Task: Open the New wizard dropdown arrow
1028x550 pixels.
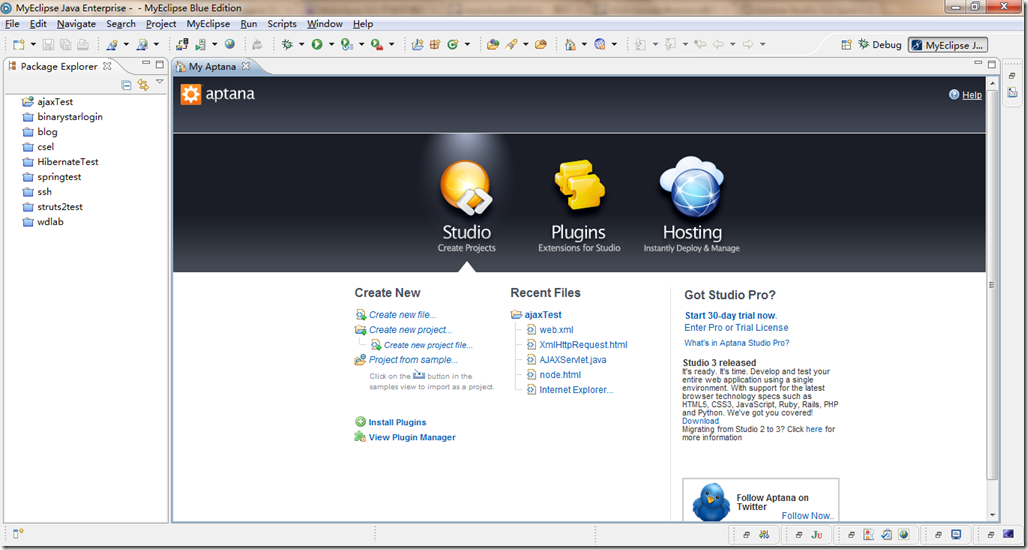Action: click(x=33, y=45)
